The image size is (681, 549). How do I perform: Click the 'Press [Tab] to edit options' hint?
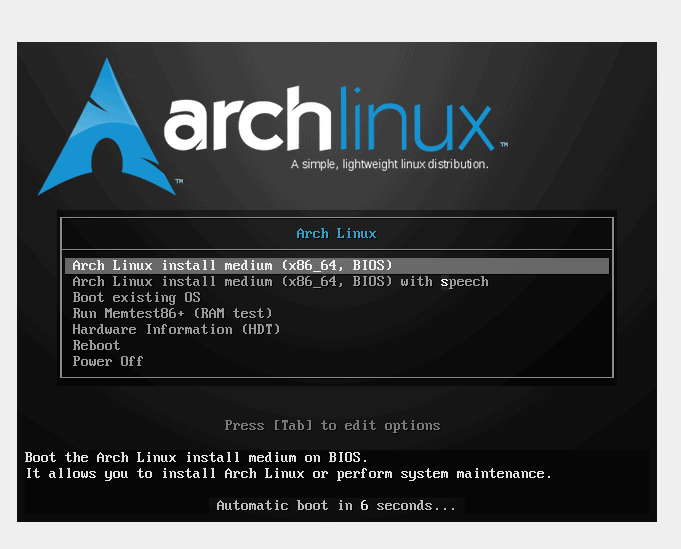[x=332, y=425]
